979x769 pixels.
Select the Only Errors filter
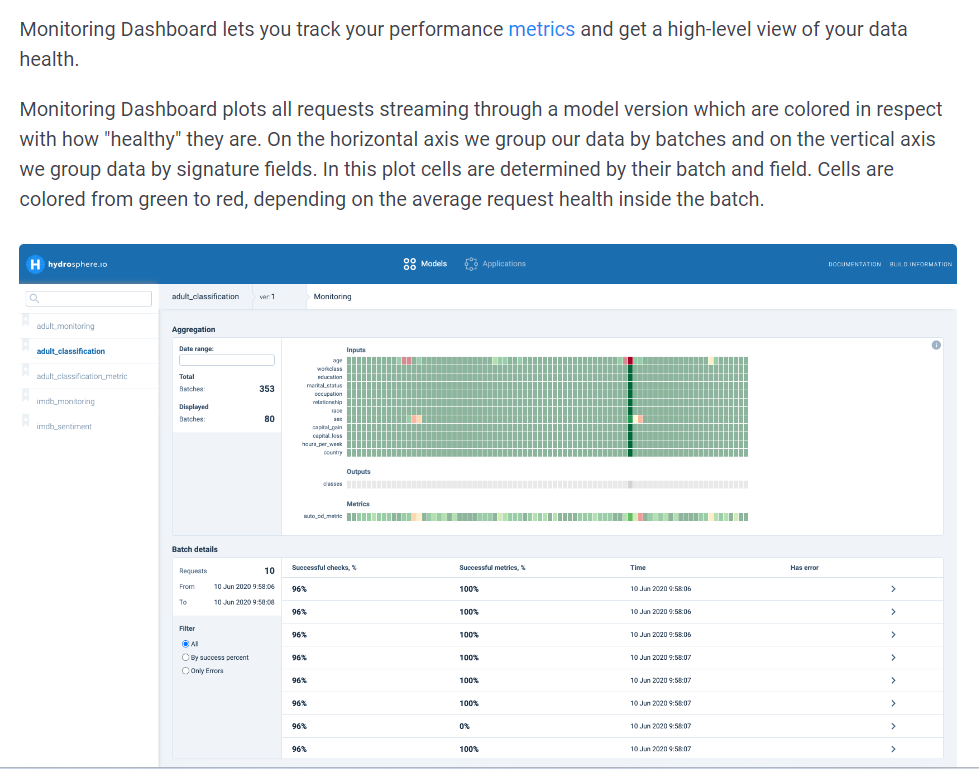pos(185,670)
